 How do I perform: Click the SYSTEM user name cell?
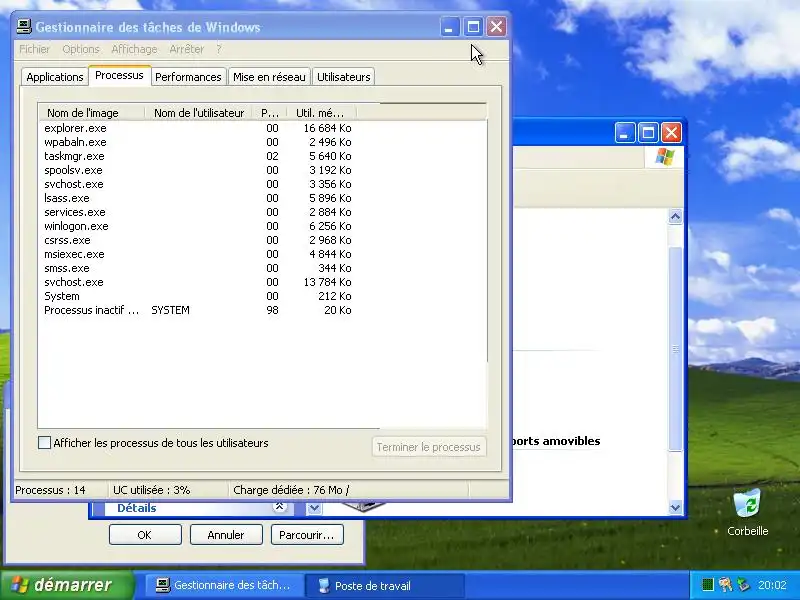170,310
